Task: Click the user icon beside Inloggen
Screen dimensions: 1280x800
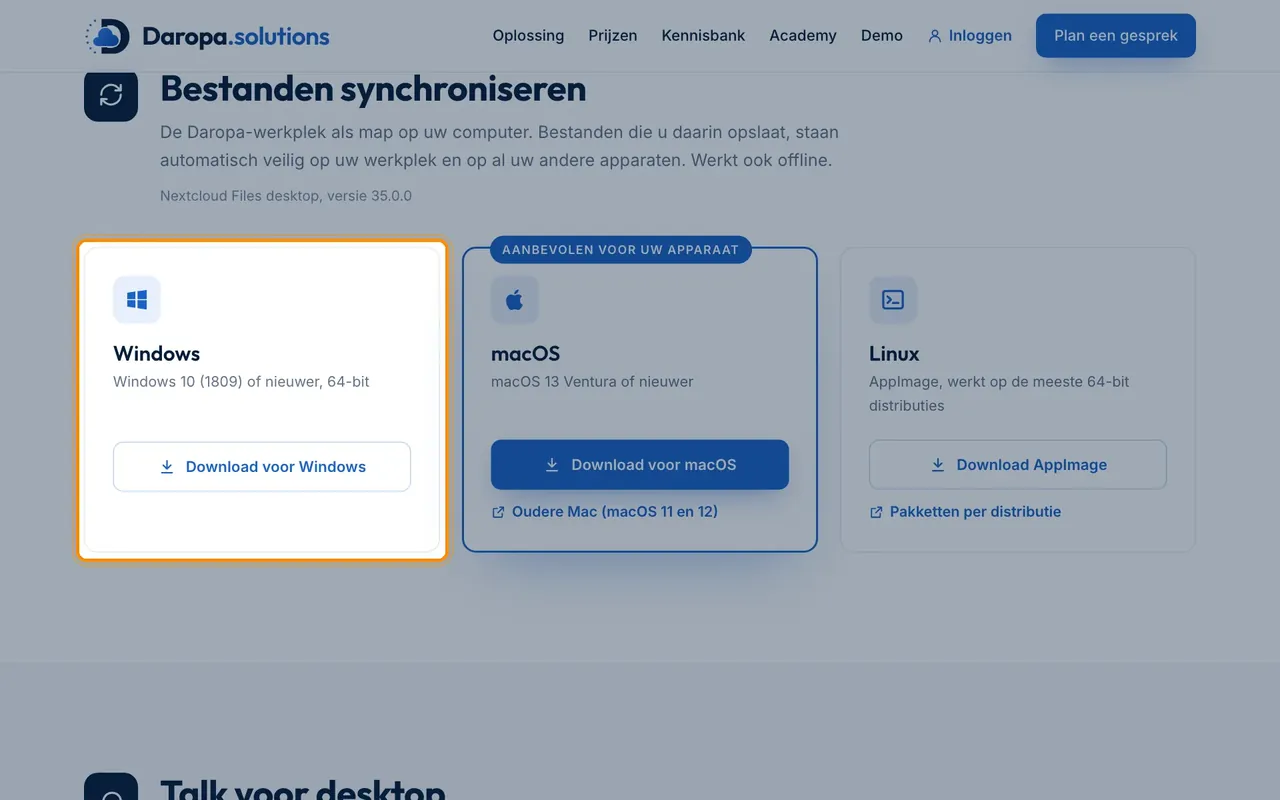Action: pos(935,36)
